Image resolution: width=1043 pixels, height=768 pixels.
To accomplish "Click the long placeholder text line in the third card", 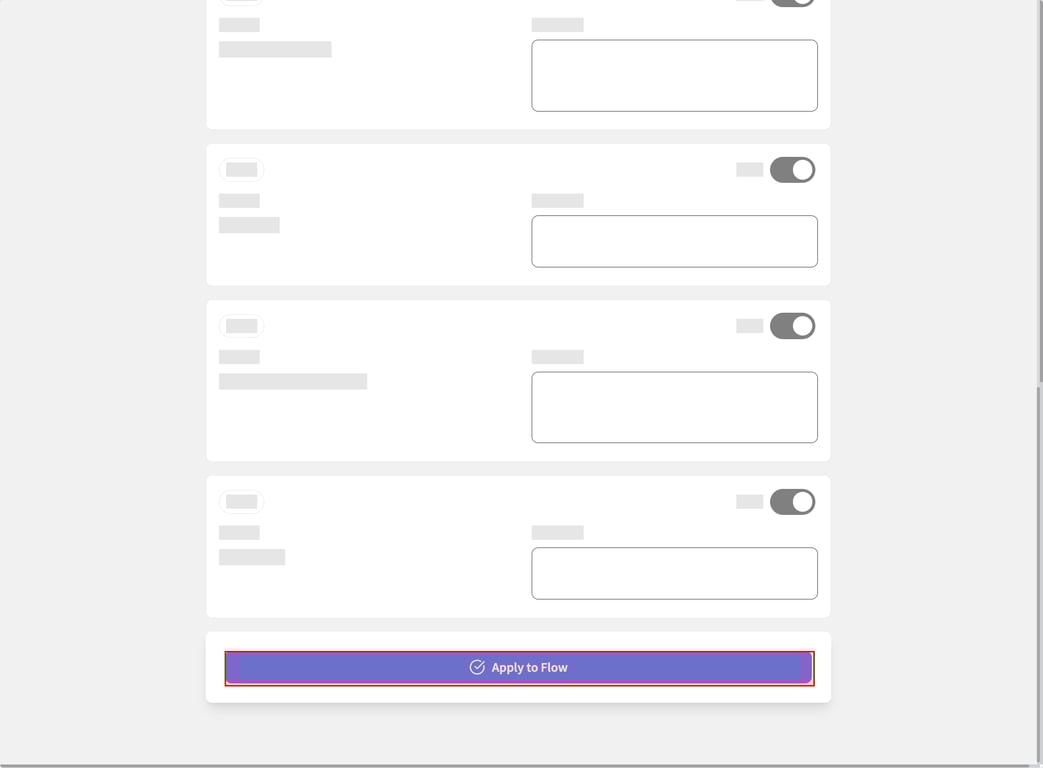I will click(x=292, y=381).
